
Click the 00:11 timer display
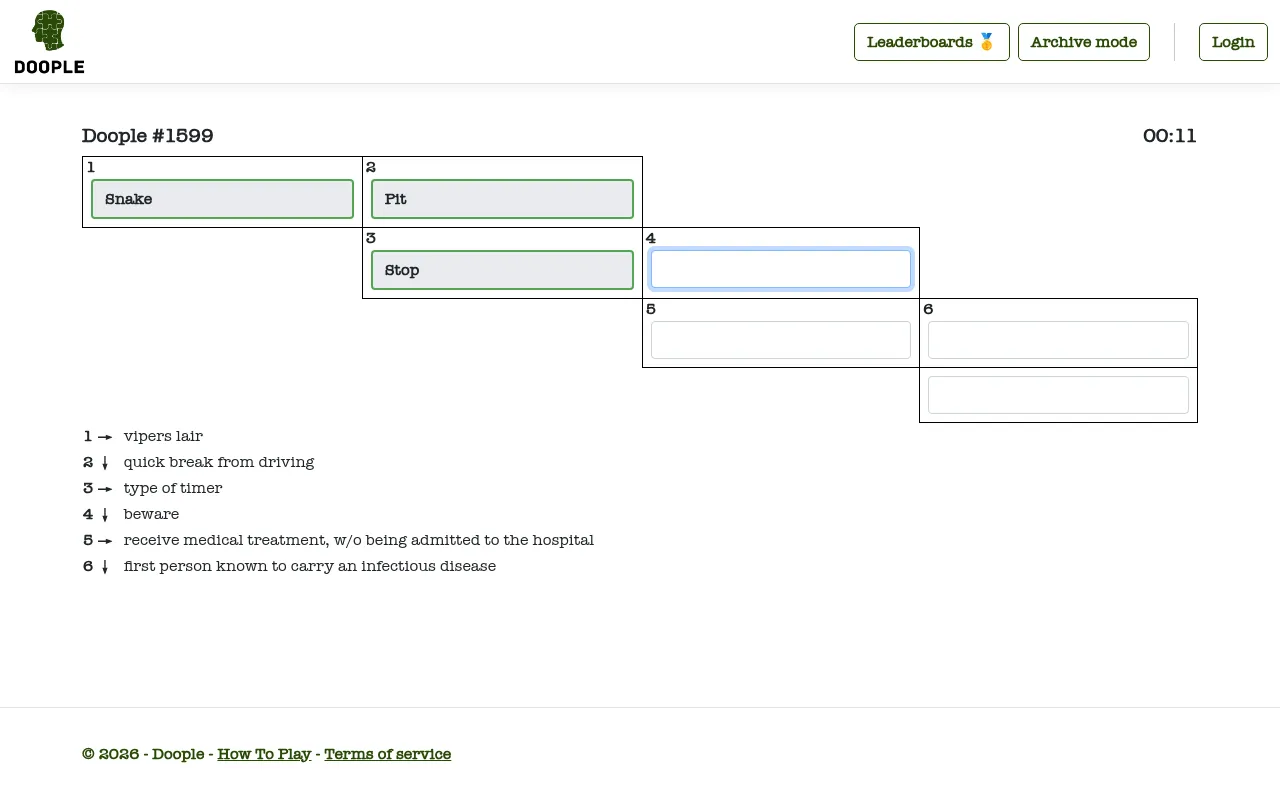tap(1169, 136)
